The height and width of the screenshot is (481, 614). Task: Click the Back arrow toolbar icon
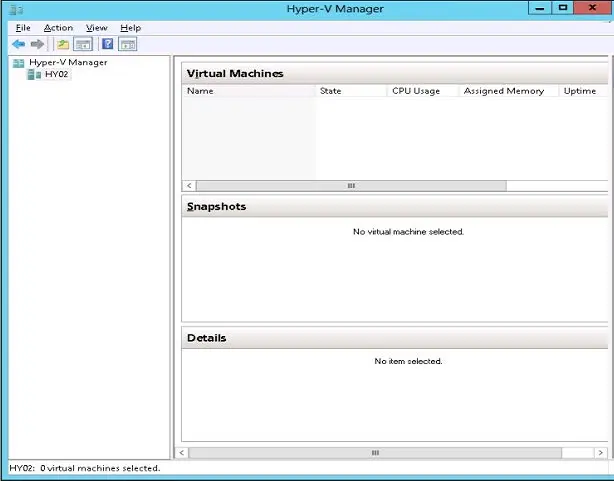18,44
